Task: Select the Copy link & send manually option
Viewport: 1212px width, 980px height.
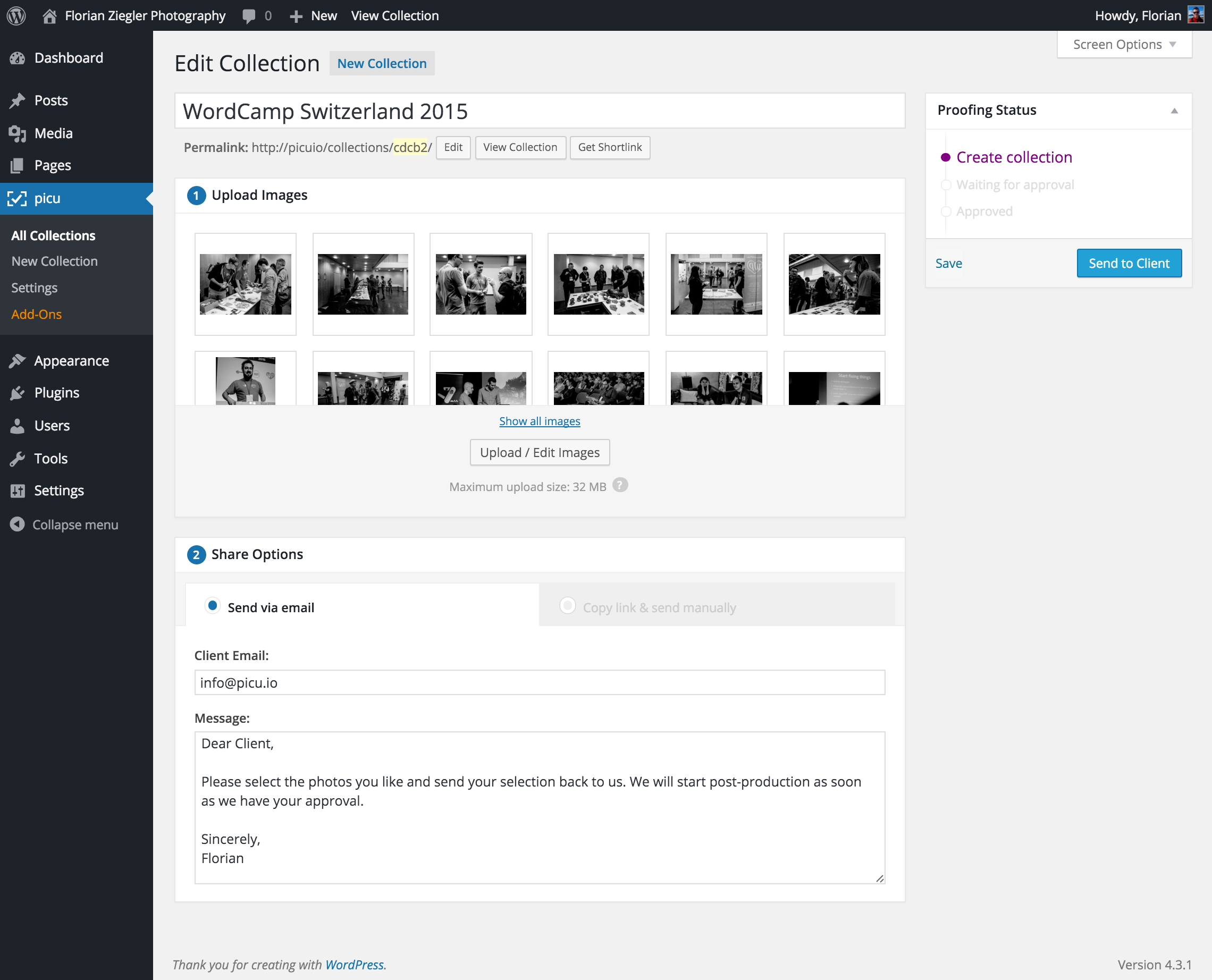Action: coord(567,606)
